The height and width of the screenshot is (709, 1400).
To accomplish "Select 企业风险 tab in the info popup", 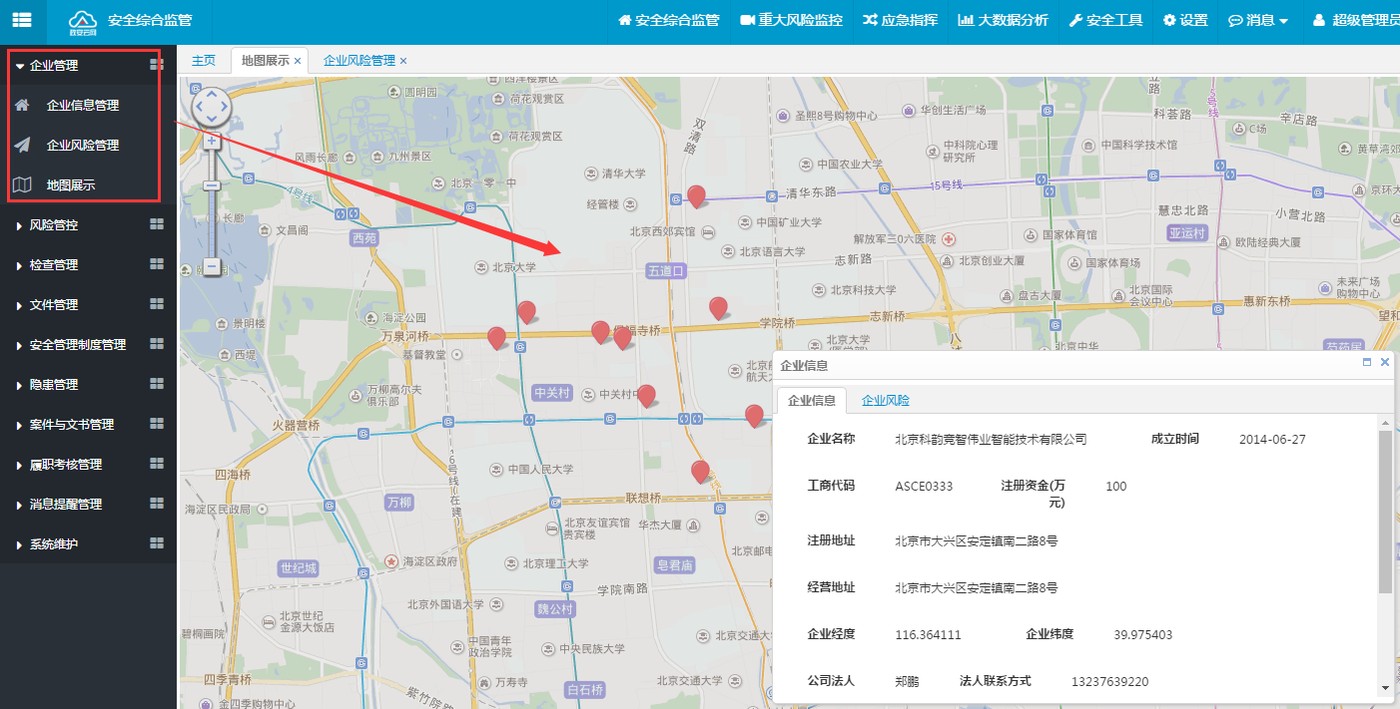I will tap(886, 400).
